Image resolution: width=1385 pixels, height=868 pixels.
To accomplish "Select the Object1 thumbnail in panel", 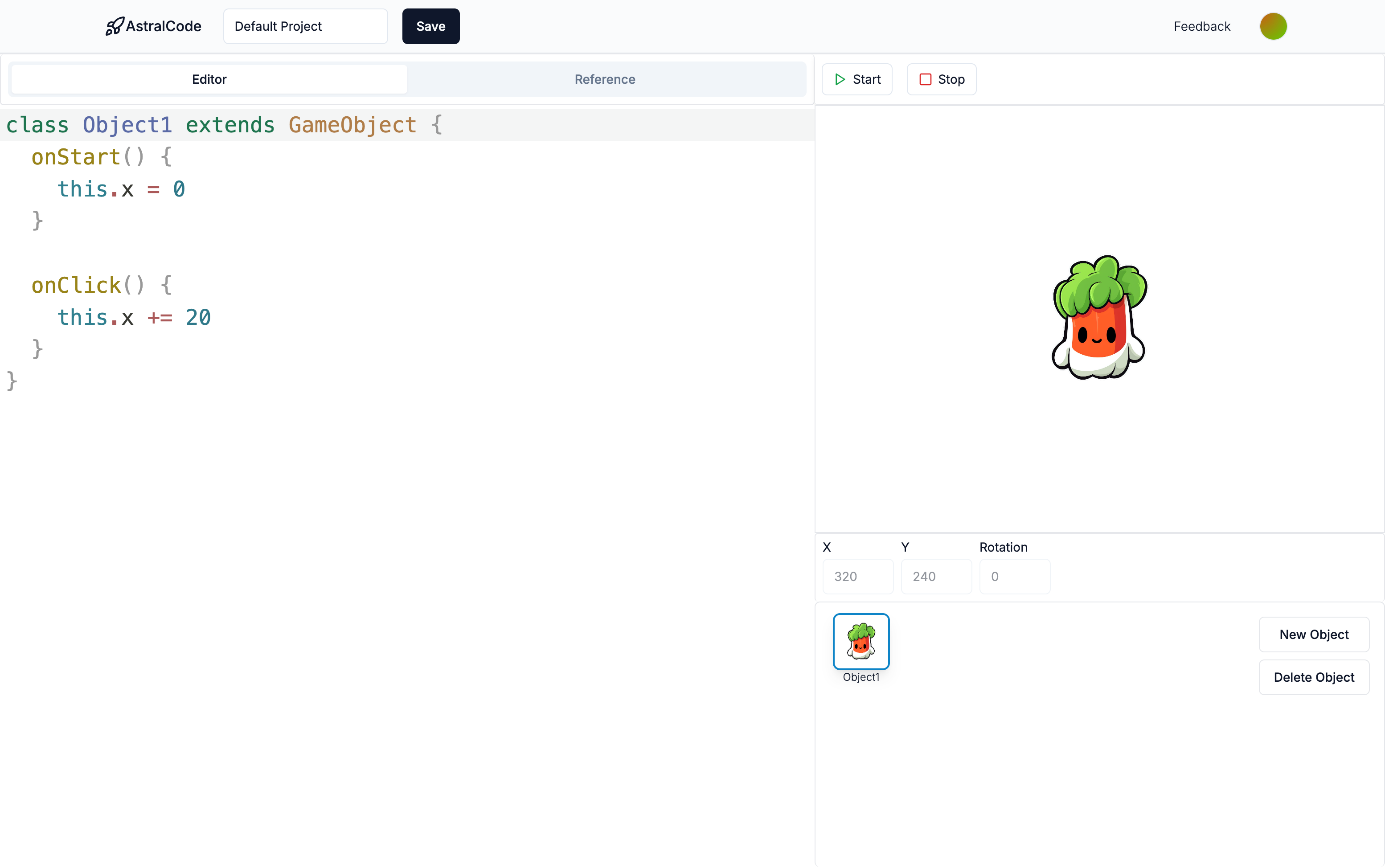I will pyautogui.click(x=860, y=641).
